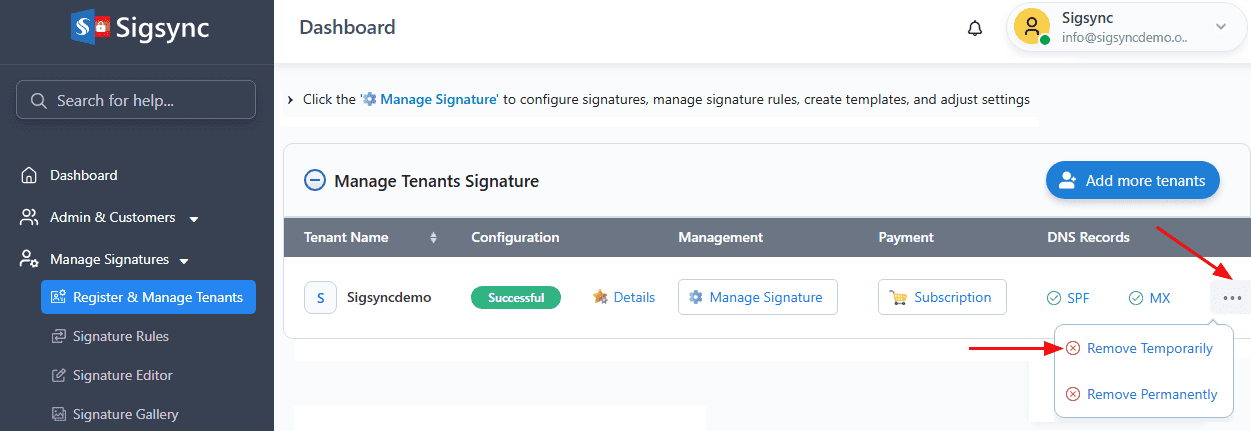Viewport: 1251px width, 431px height.
Task: Click the notification bell icon
Action: pyautogui.click(x=975, y=29)
